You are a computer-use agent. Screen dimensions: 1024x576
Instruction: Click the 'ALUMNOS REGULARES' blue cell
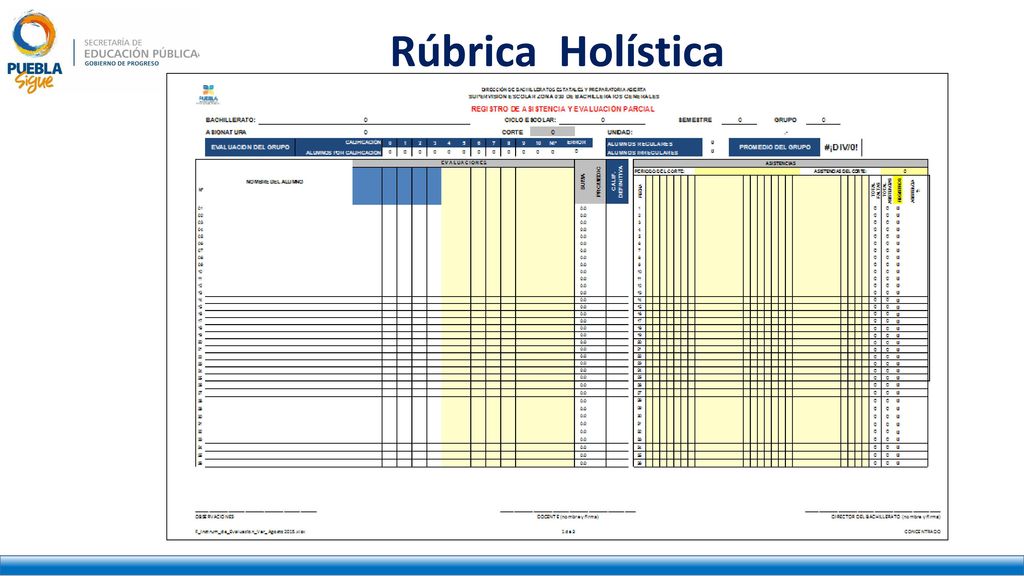(x=654, y=143)
